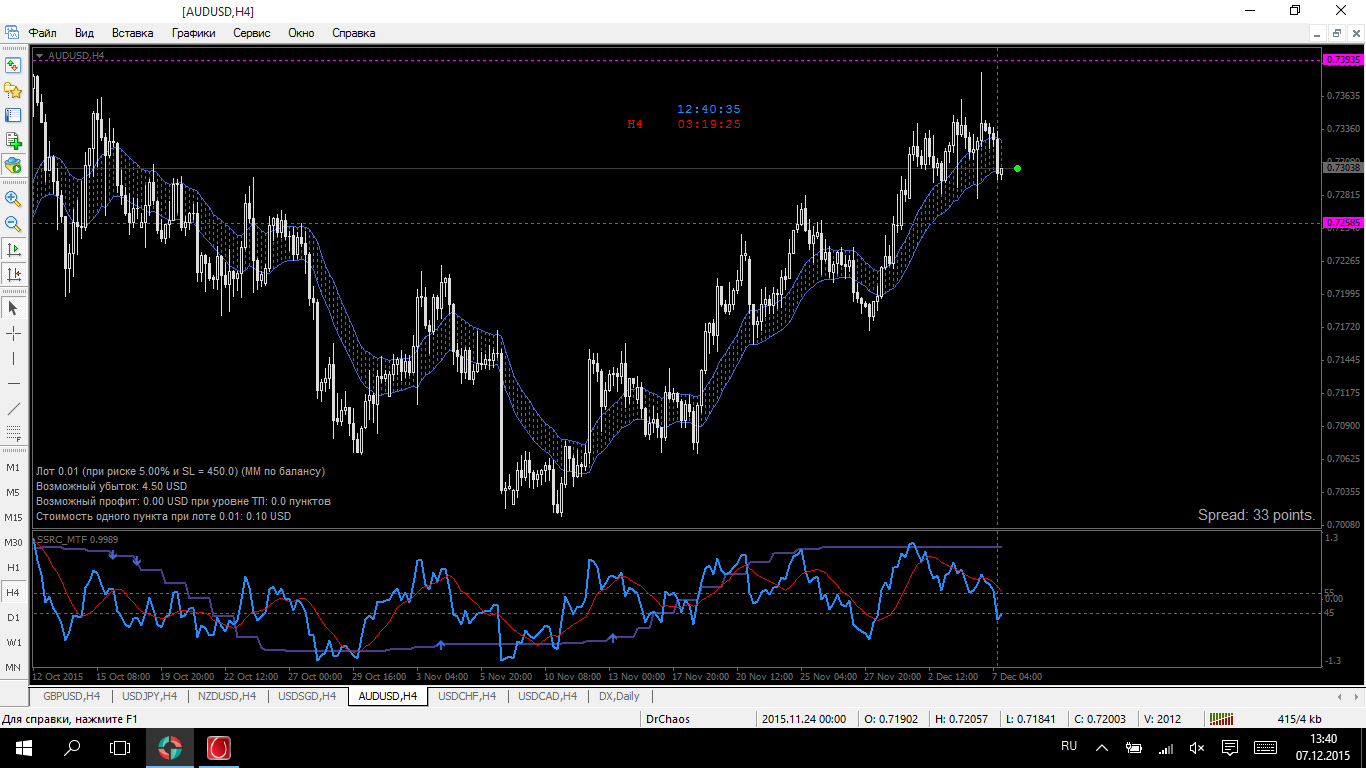Open the Файл menu
The width and height of the screenshot is (1366, 768).
[43, 33]
